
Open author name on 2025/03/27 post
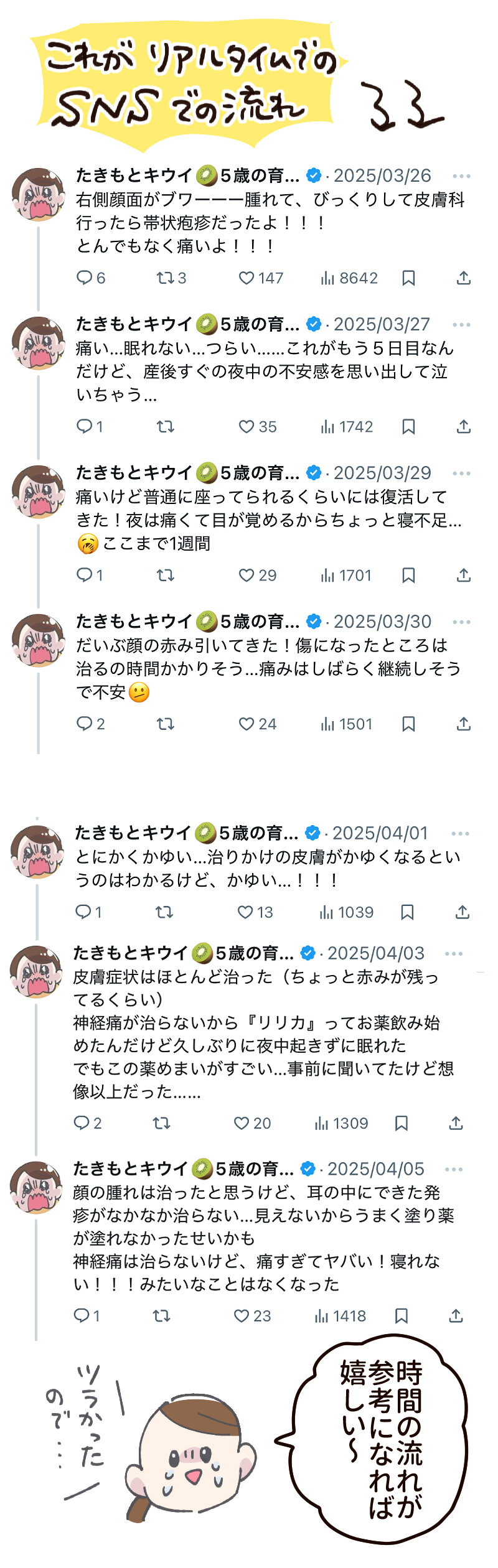pyautogui.click(x=134, y=324)
